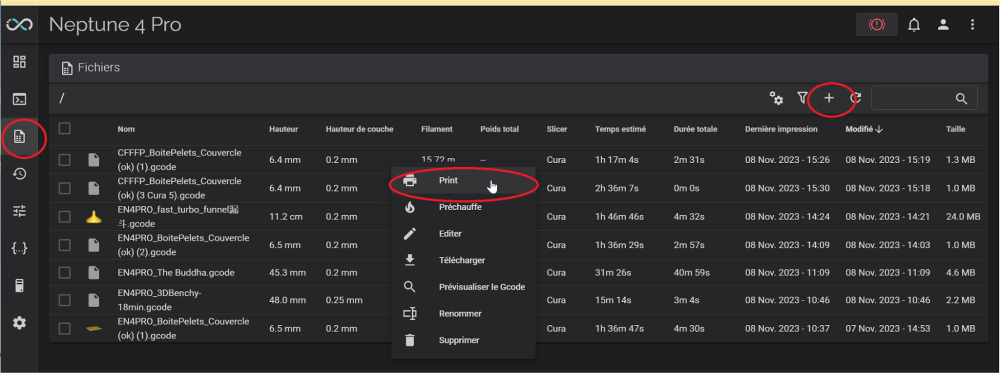
Task: Open the History sidebar icon
Action: [20, 173]
